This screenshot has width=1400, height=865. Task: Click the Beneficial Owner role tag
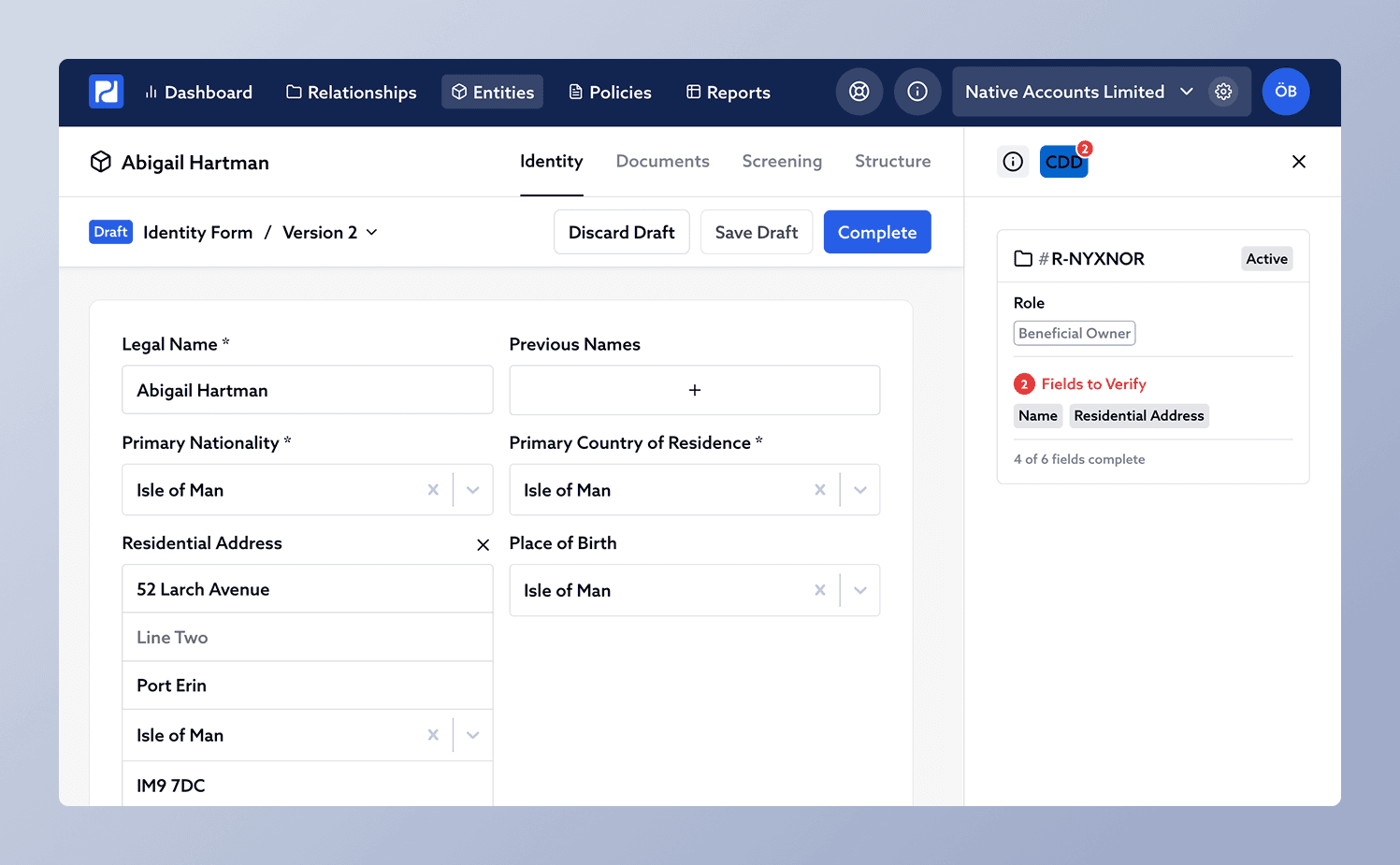click(1075, 333)
